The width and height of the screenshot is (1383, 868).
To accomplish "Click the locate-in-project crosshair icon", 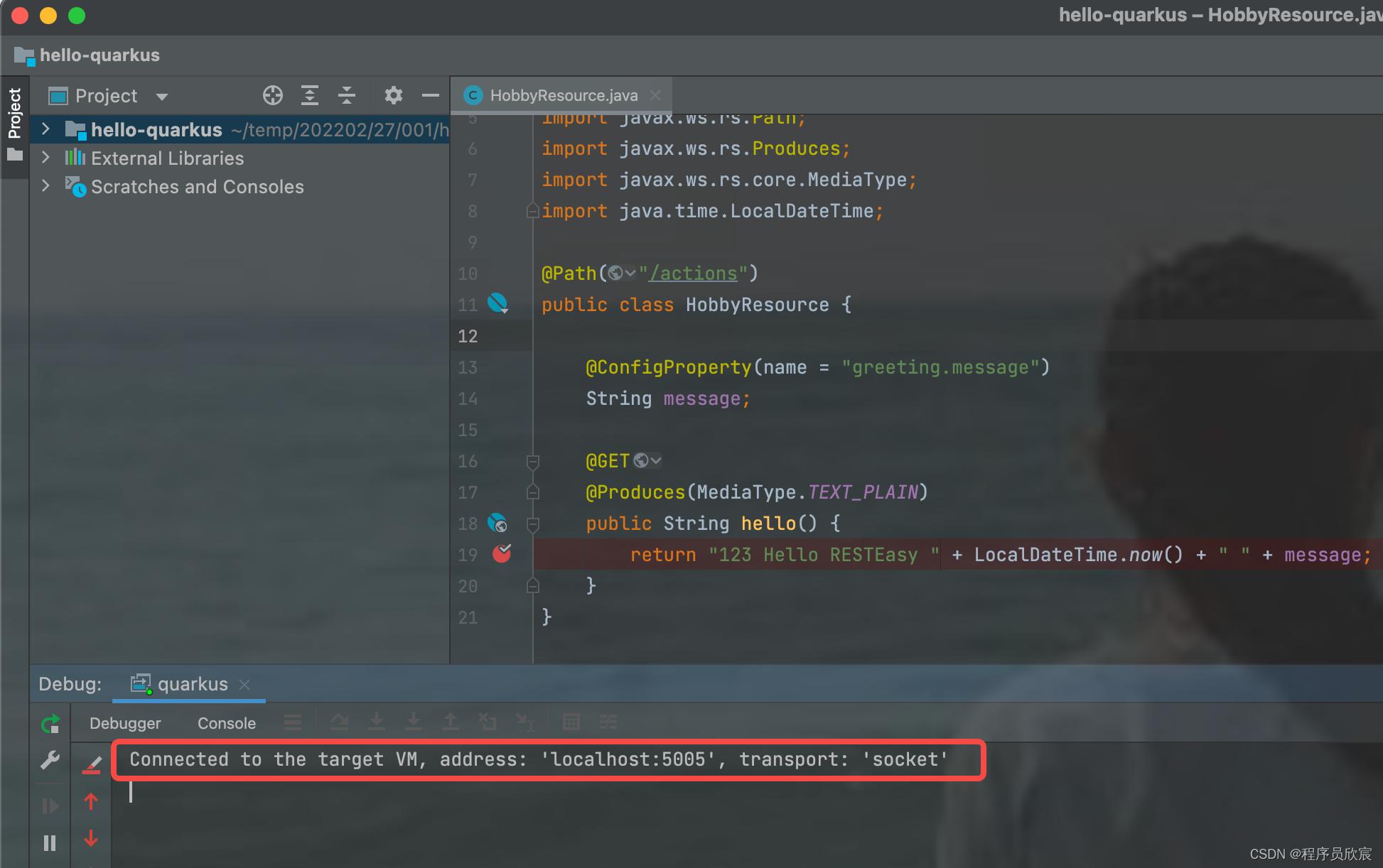I will point(273,95).
